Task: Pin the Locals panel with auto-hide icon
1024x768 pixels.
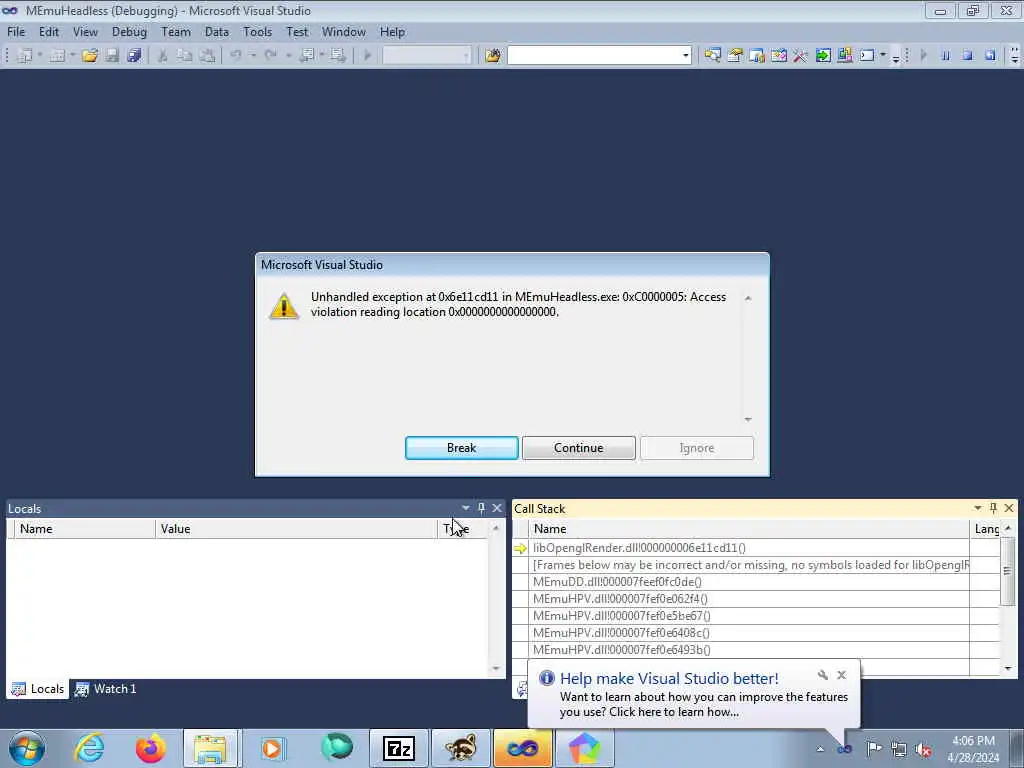Action: (481, 508)
